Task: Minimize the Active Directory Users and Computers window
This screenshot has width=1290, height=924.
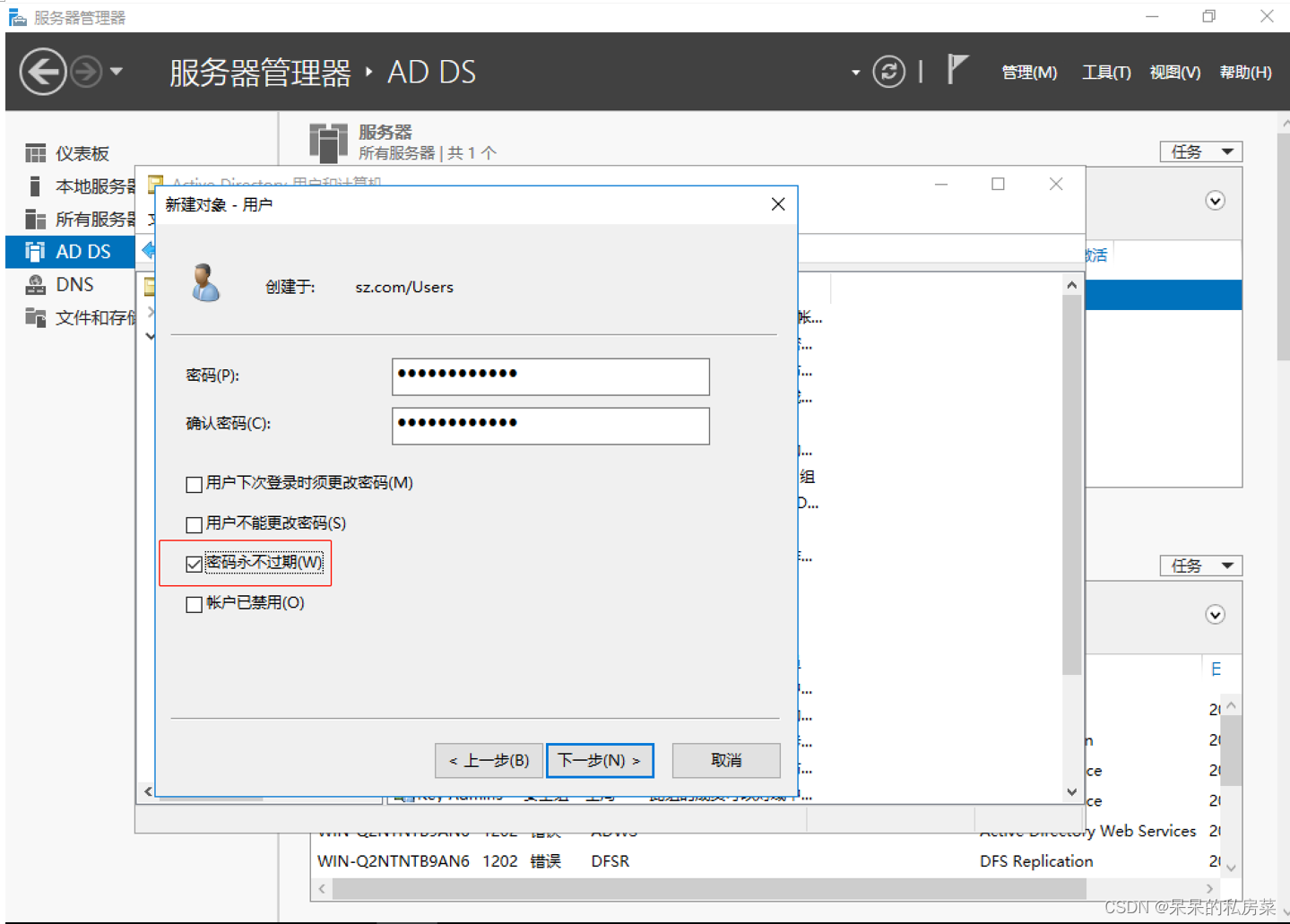Action: pos(941,184)
